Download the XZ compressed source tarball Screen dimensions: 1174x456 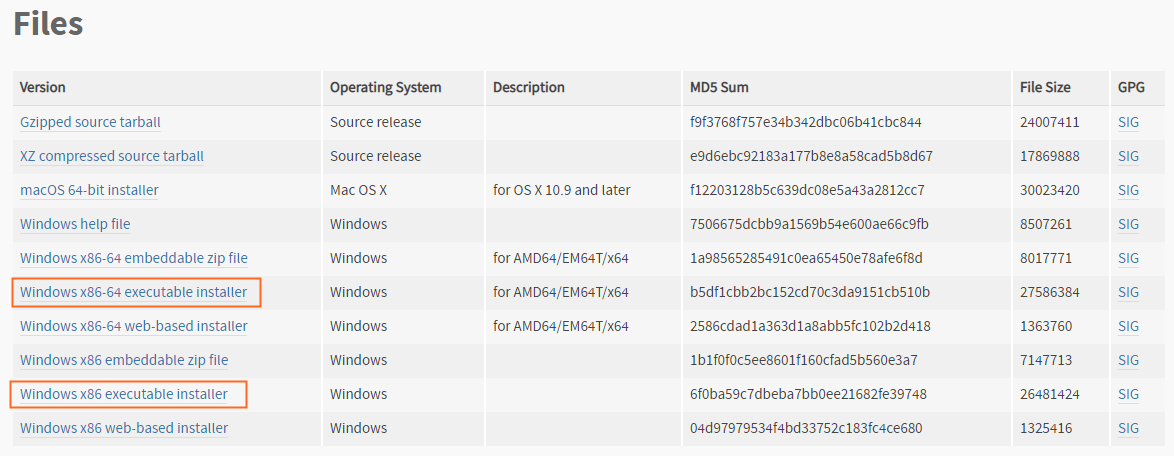(x=112, y=156)
